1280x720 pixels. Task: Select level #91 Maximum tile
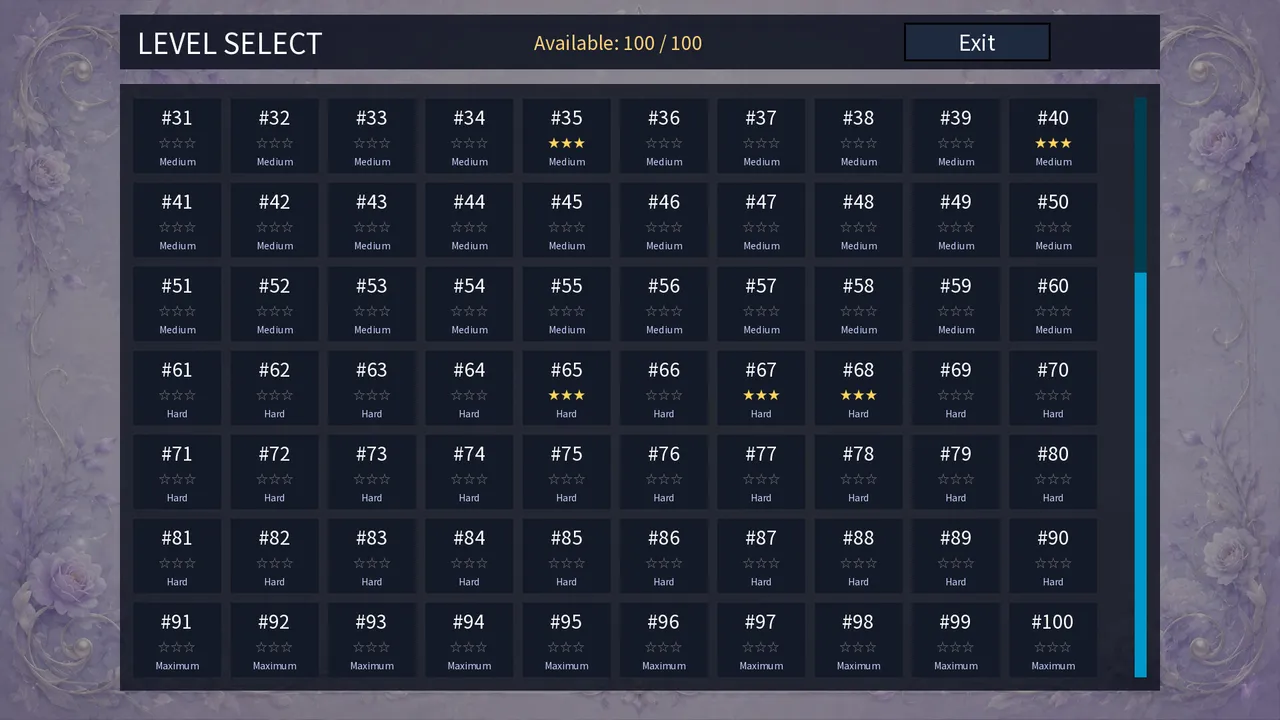click(177, 640)
